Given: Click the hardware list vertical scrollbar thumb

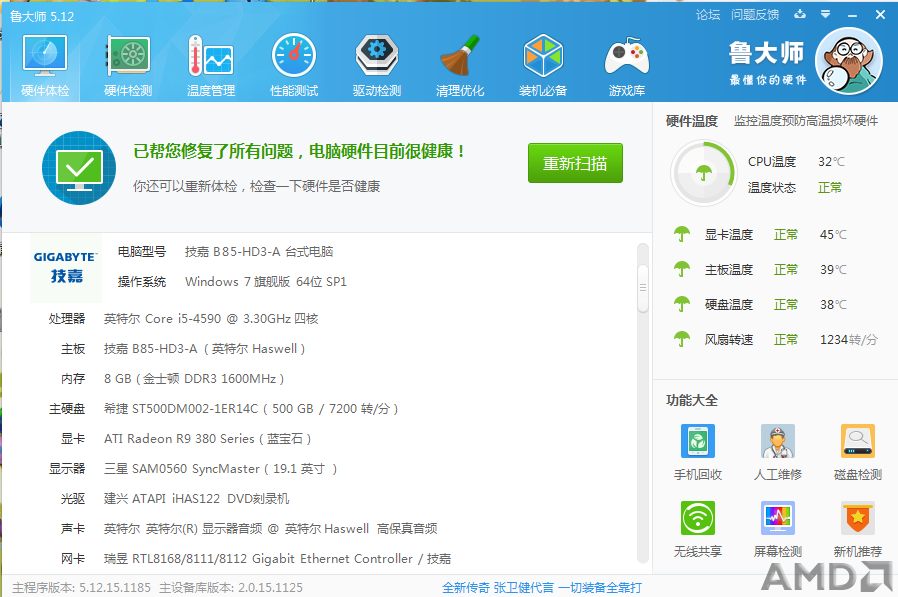Looking at the screenshot, I should 643,288.
